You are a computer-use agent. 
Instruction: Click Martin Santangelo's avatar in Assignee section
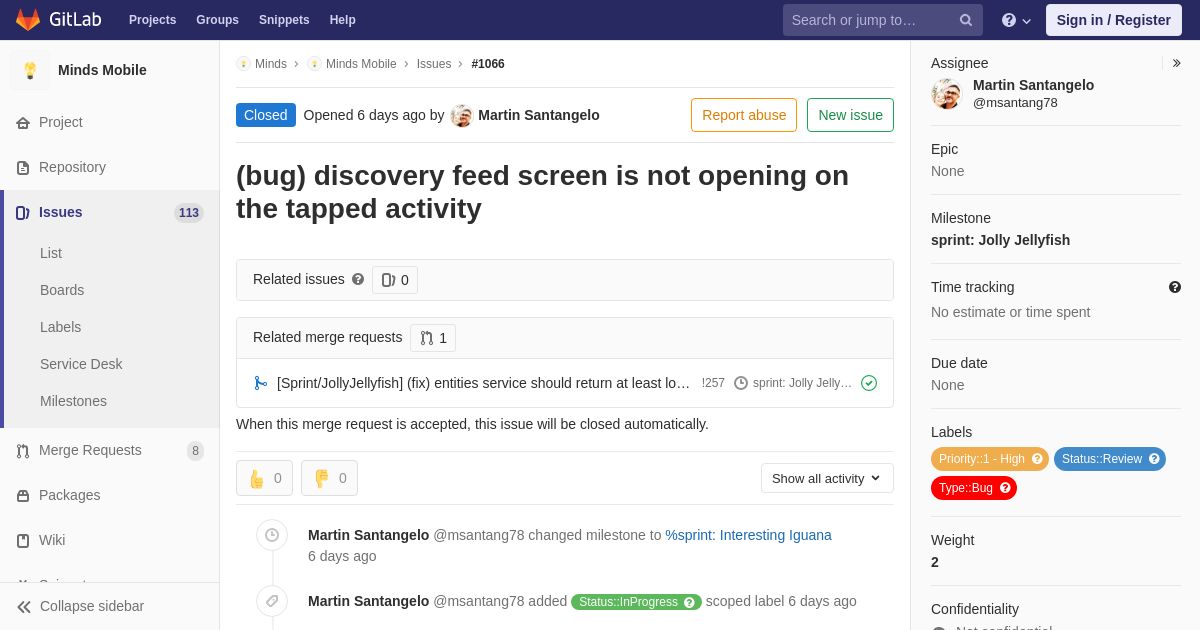pos(946,94)
